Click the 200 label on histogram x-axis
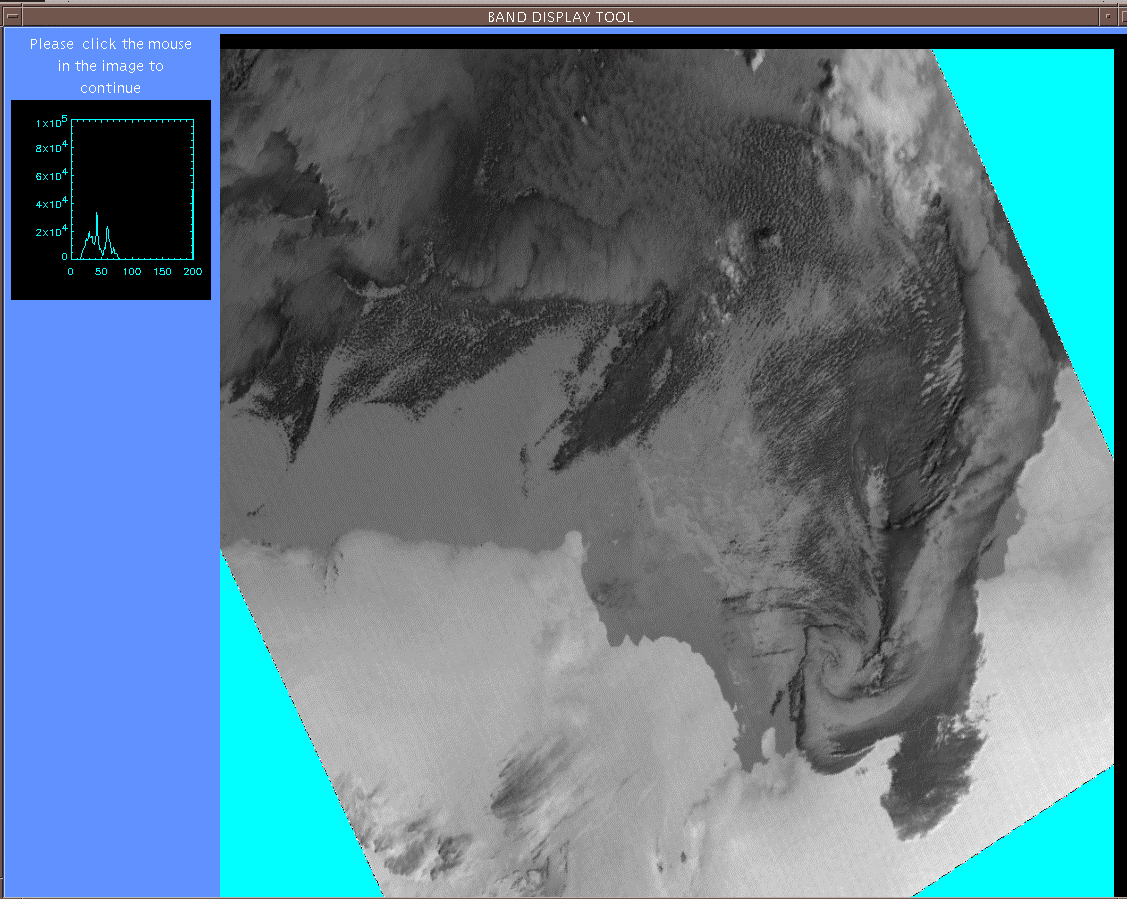1127x902 pixels. point(192,272)
